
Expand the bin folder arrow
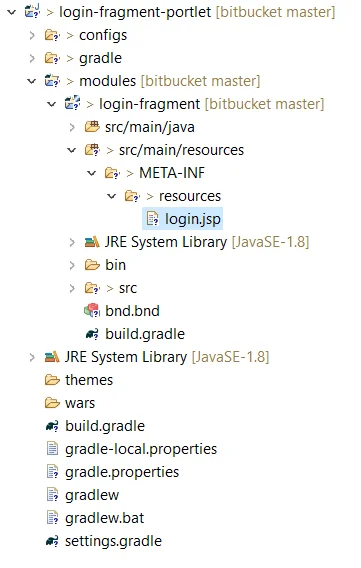(x=72, y=265)
